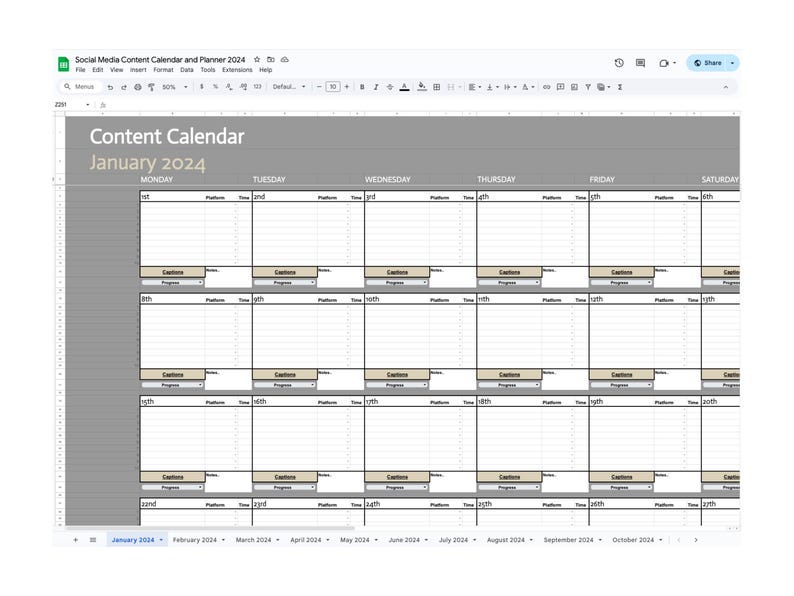Viewport: 794px width, 596px height.
Task: Create a filter
Action: 588,87
